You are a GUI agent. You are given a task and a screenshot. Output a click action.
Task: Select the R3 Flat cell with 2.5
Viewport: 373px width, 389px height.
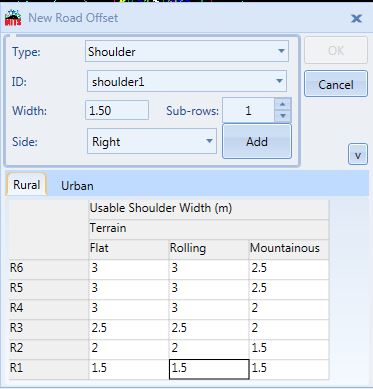[x=129, y=330]
